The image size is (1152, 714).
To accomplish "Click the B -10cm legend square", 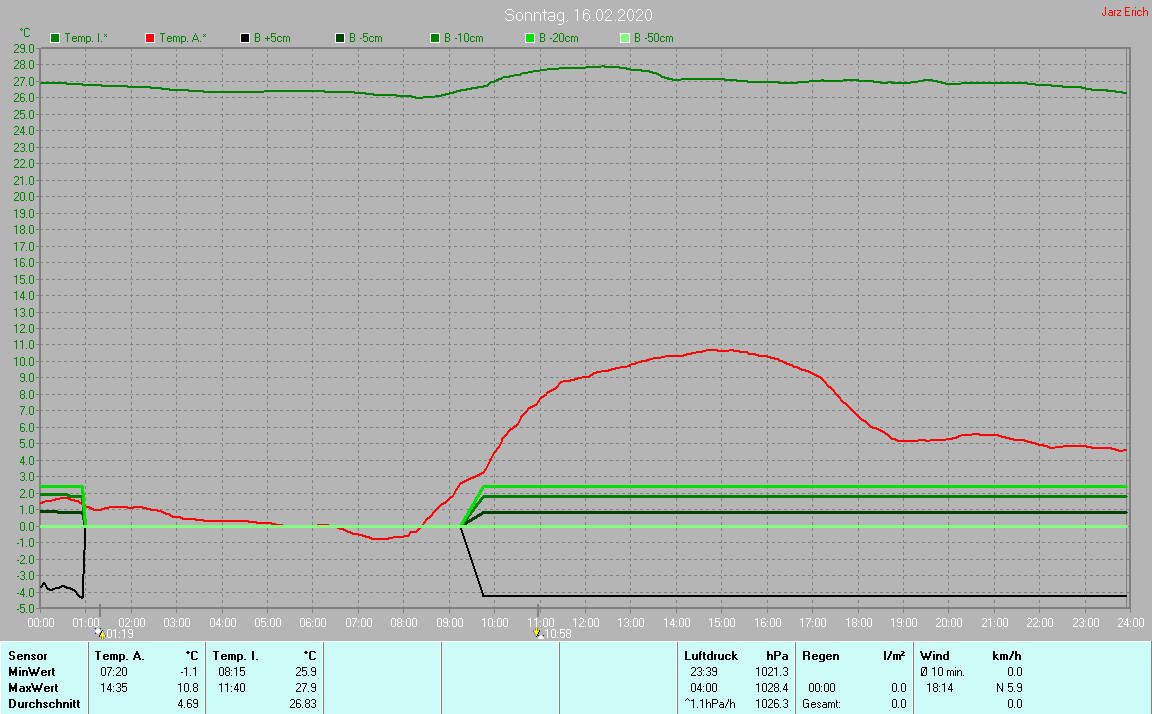I will (435, 38).
